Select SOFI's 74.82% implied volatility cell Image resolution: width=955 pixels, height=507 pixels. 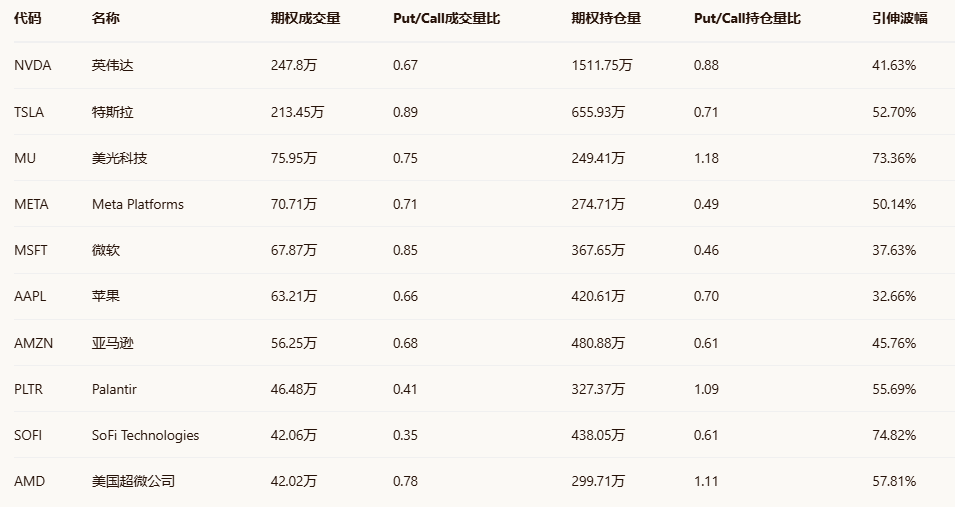(x=894, y=435)
